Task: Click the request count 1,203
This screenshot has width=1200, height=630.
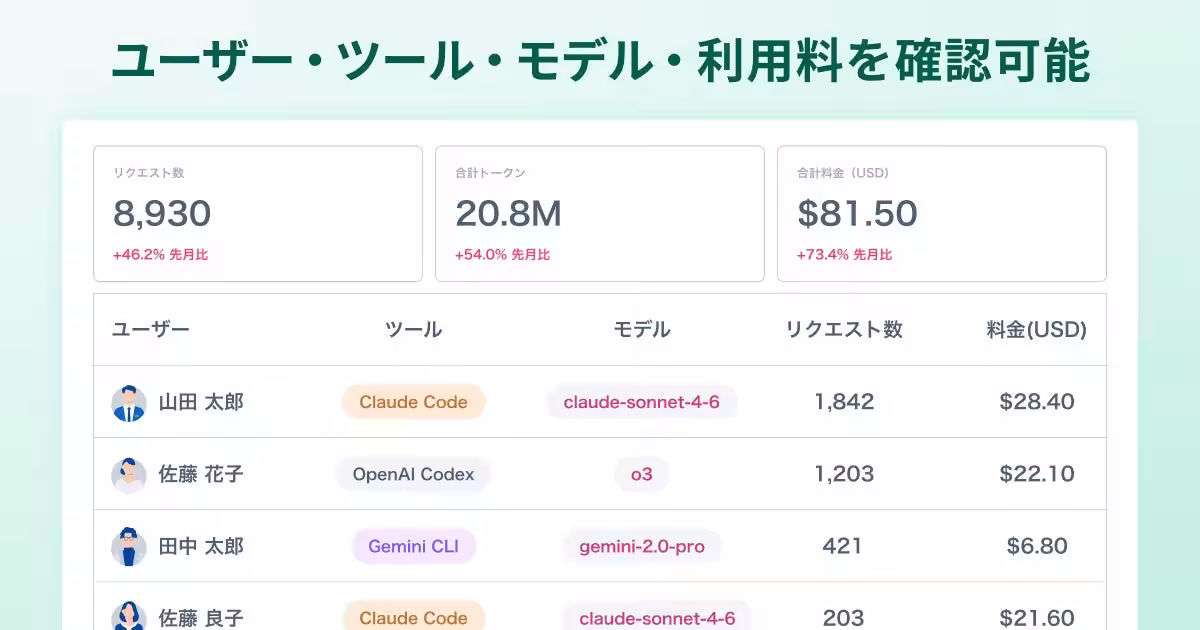Action: pos(844,474)
